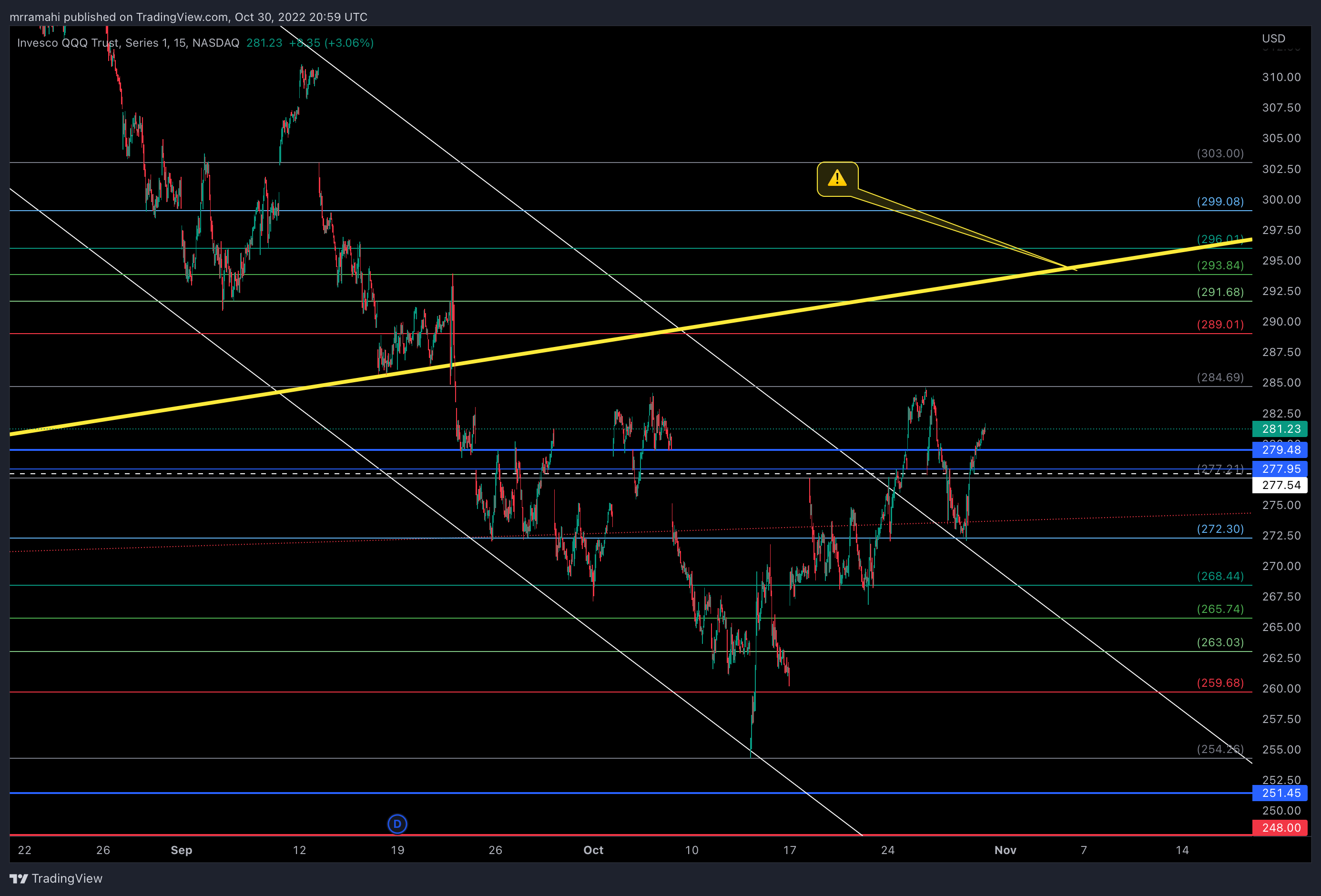Click the red 248.00 price label

point(1280,828)
